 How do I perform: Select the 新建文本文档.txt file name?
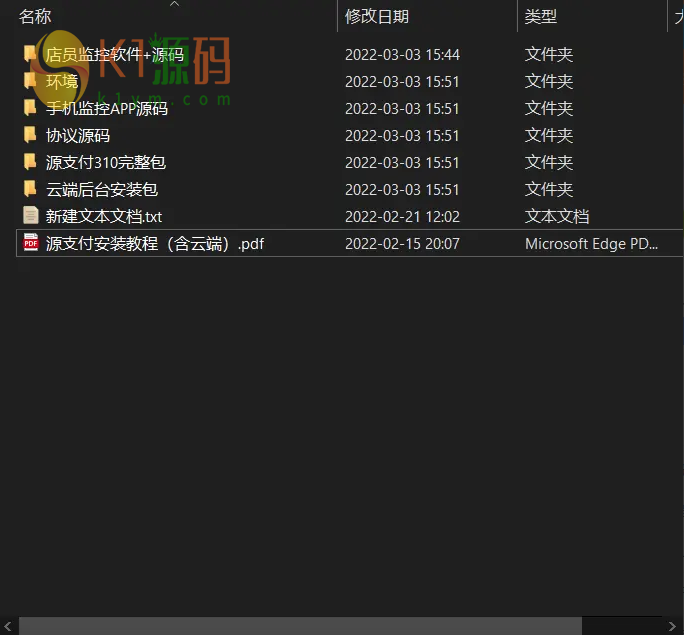tap(104, 216)
